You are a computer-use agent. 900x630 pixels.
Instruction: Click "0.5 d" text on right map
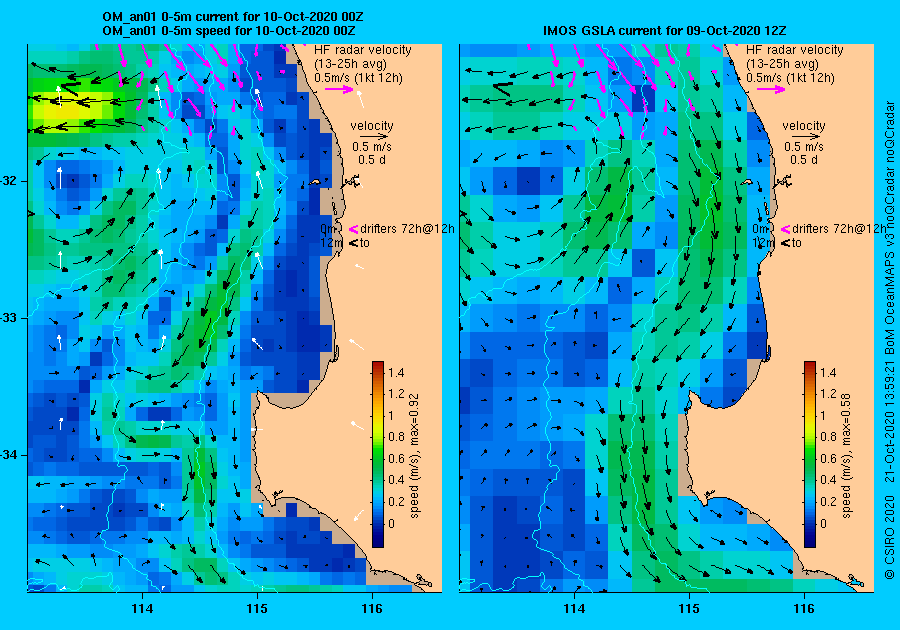[804, 160]
